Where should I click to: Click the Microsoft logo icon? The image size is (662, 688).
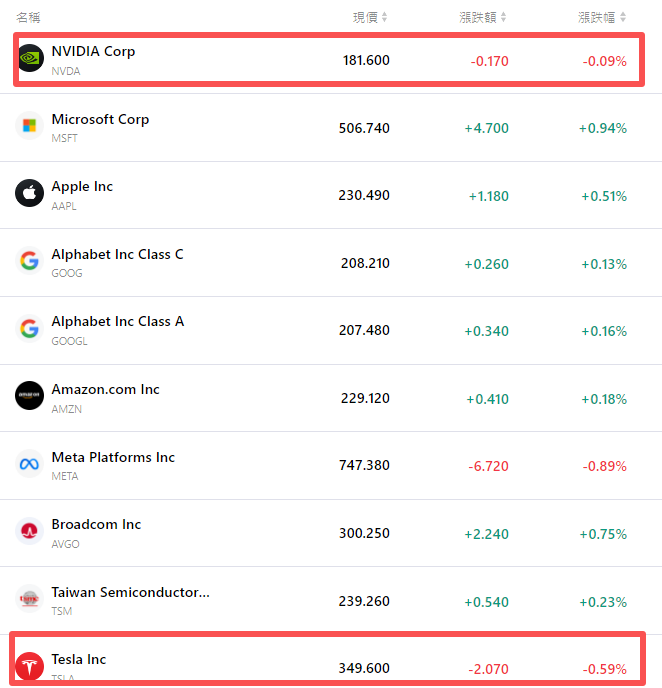coord(30,126)
